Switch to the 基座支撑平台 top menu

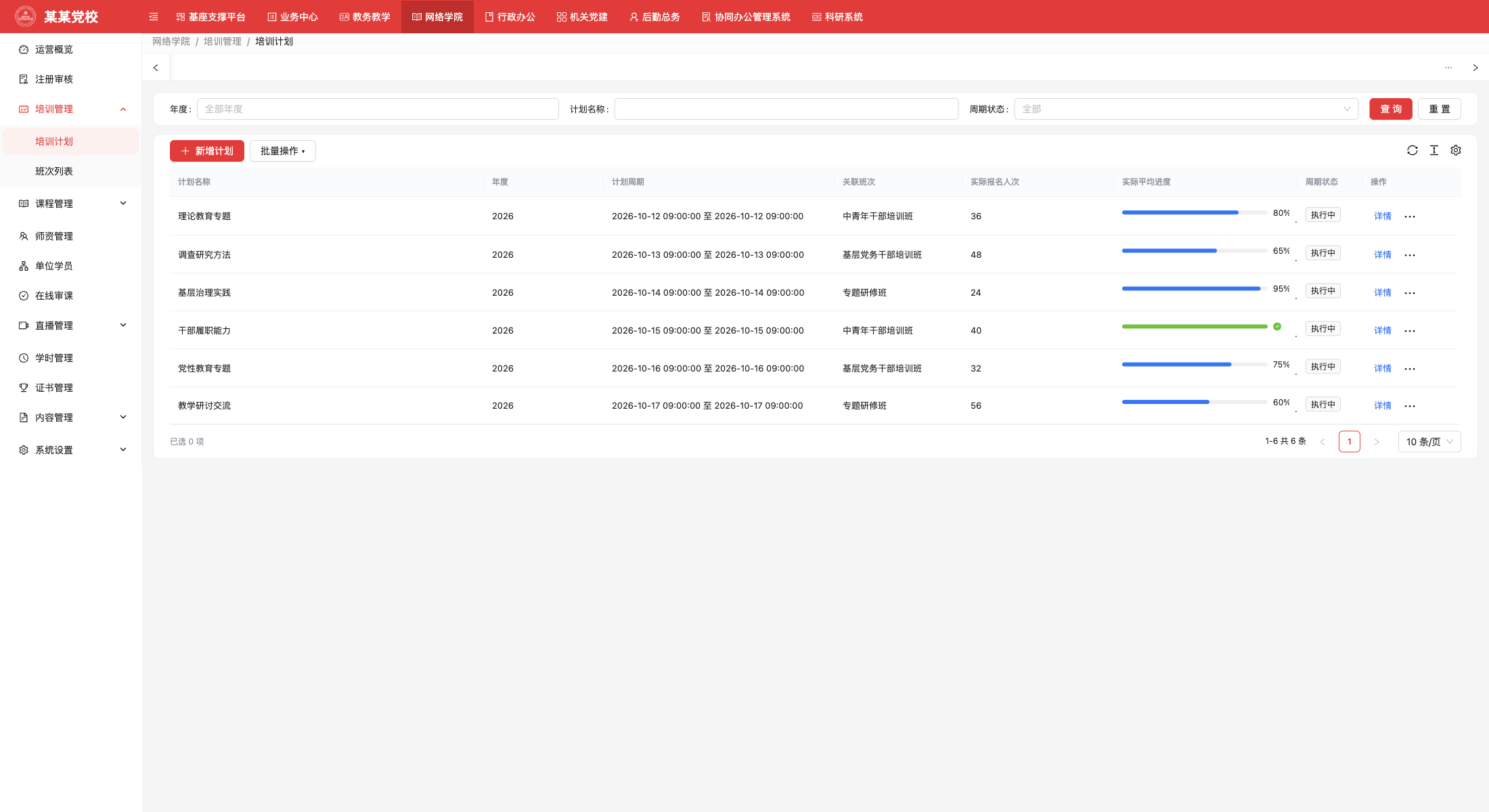pyautogui.click(x=210, y=17)
